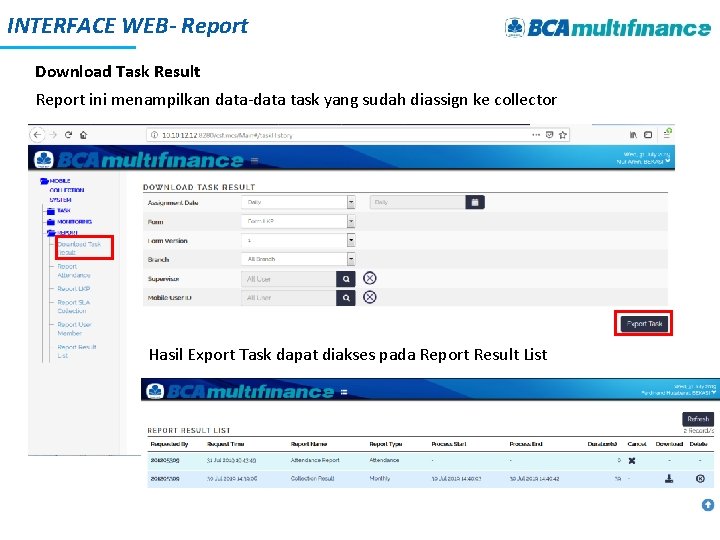Click the Export Task button

click(x=644, y=323)
